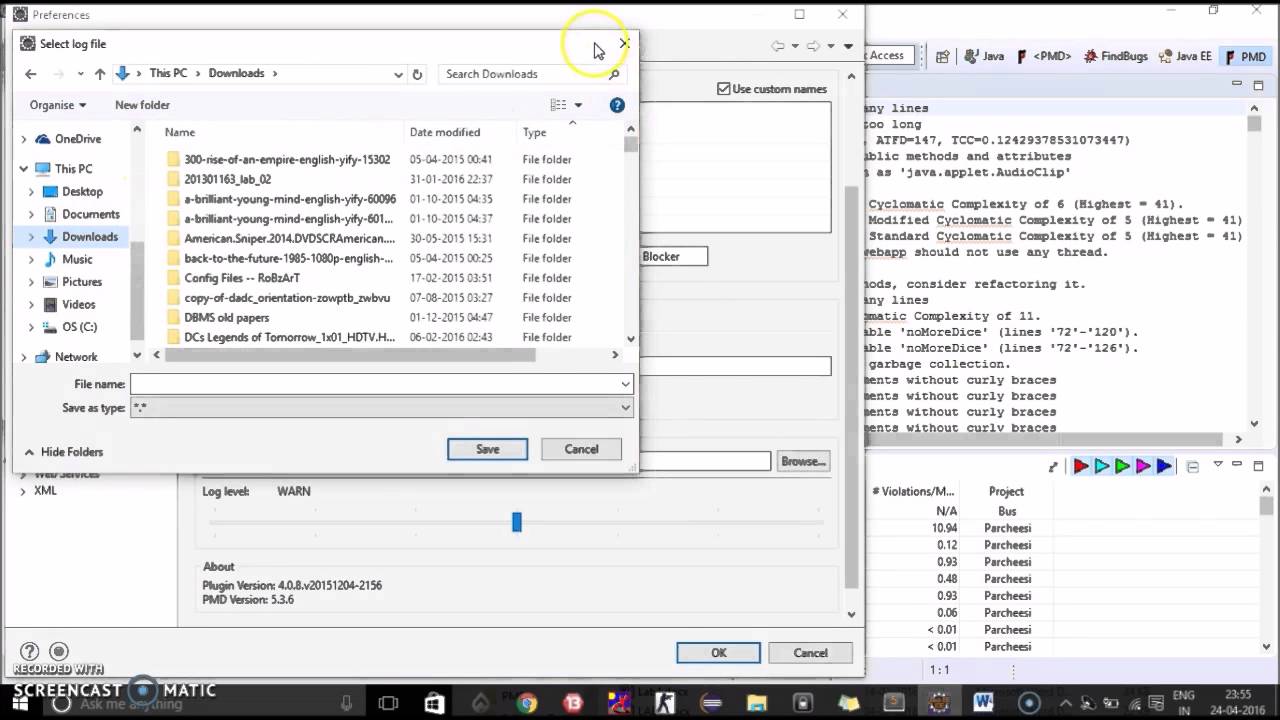Open the view options dropdown arrow
Image resolution: width=1280 pixels, height=720 pixels.
coord(578,105)
